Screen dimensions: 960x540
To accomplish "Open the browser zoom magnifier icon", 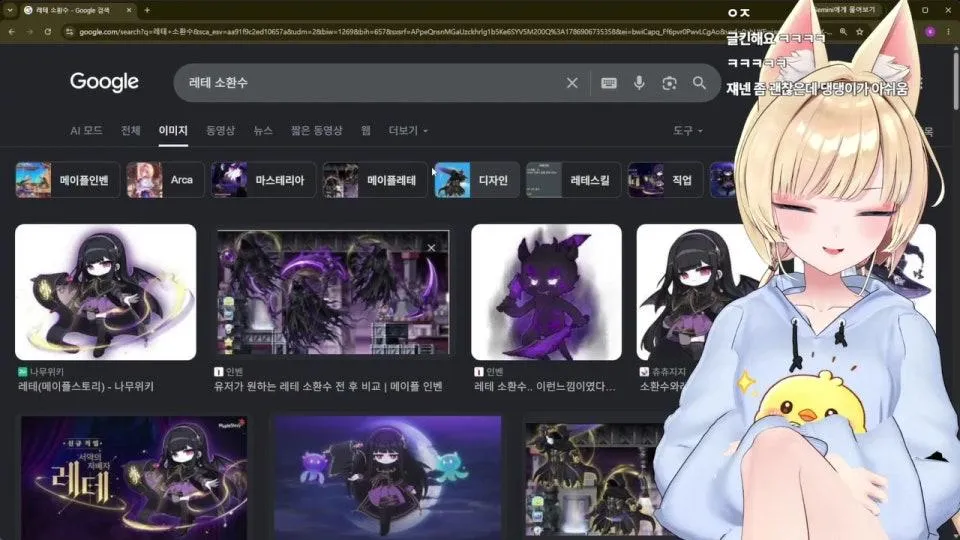I will tap(843, 31).
